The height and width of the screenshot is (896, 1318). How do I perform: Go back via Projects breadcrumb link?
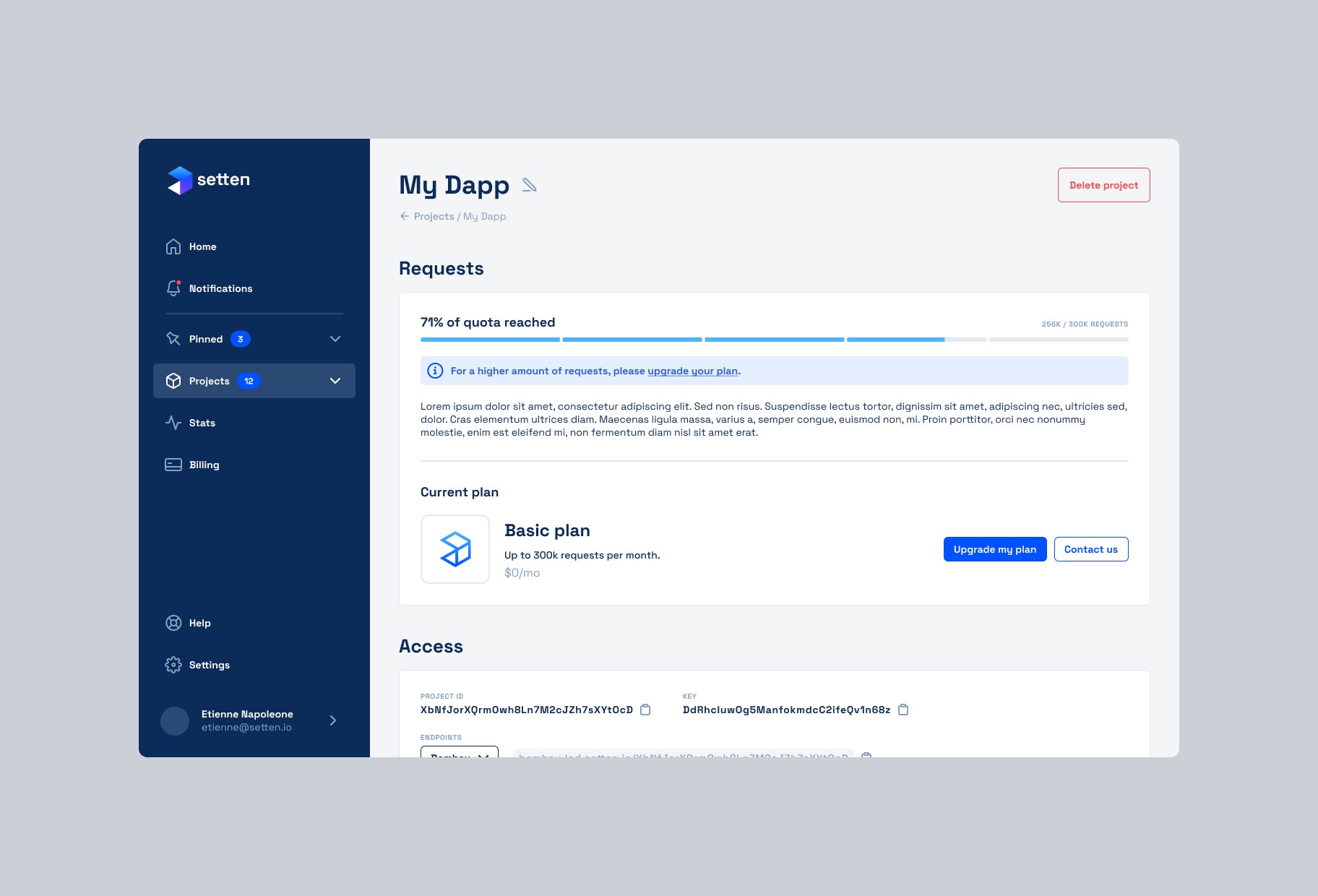[x=434, y=216]
